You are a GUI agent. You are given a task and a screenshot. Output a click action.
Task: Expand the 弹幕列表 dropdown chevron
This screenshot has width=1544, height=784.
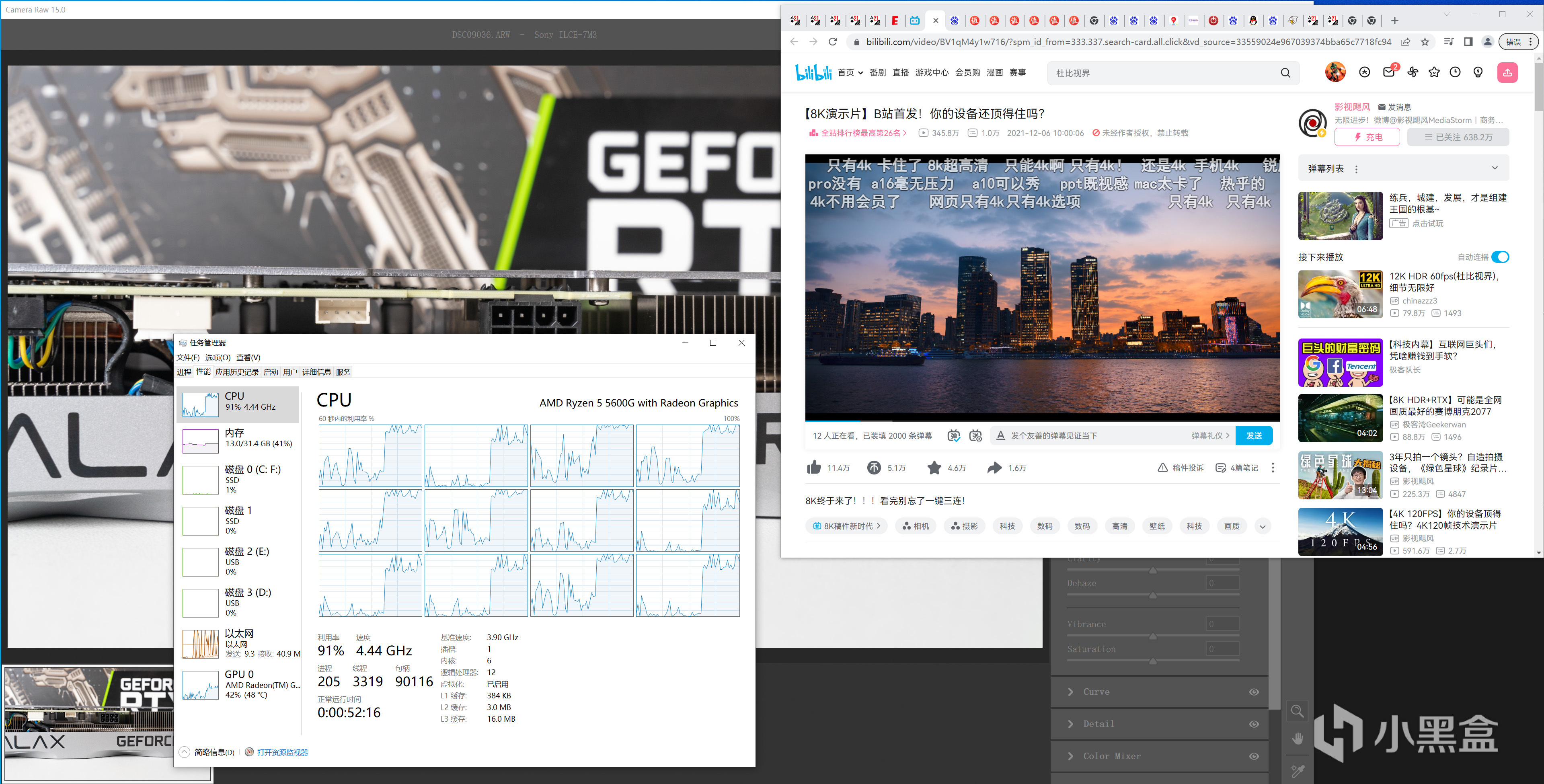click(1494, 168)
